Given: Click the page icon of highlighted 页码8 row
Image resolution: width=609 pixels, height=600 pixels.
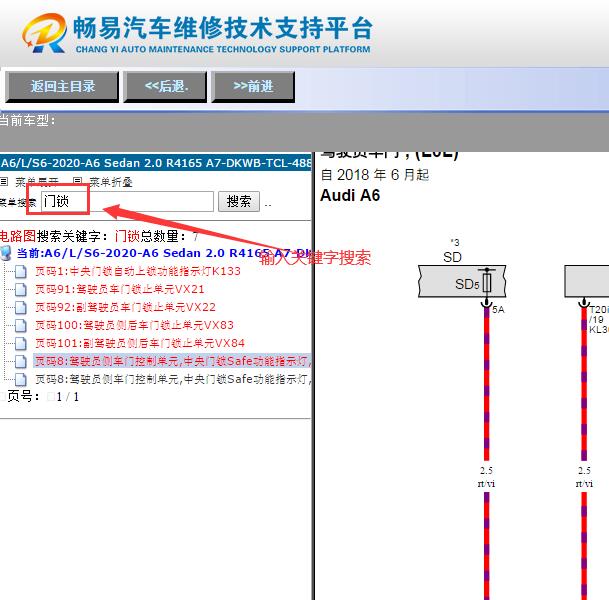Looking at the screenshot, I should (21, 361).
